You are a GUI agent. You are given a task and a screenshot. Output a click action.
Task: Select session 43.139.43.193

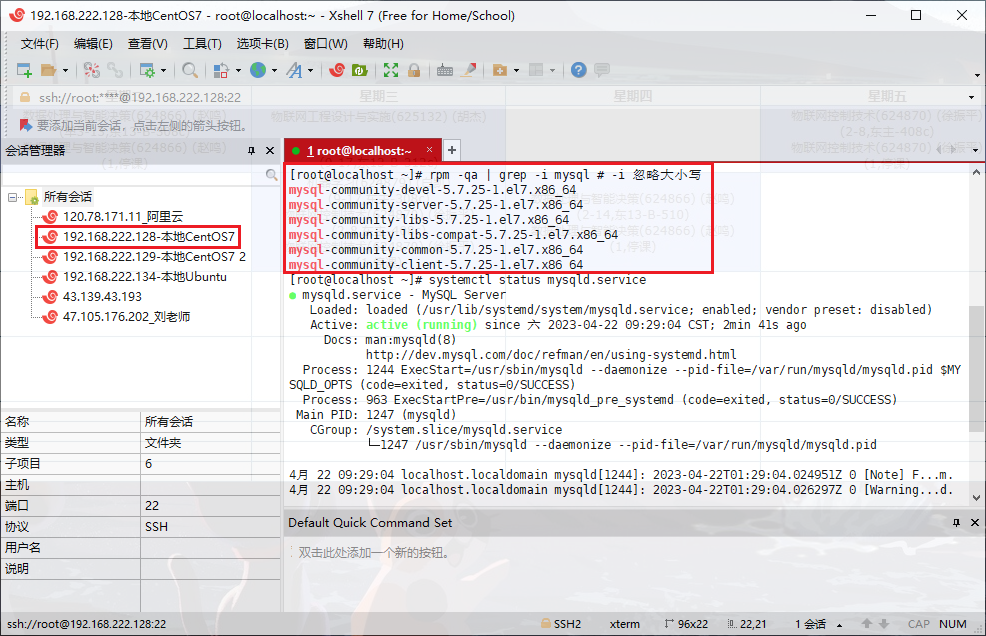click(x=102, y=297)
